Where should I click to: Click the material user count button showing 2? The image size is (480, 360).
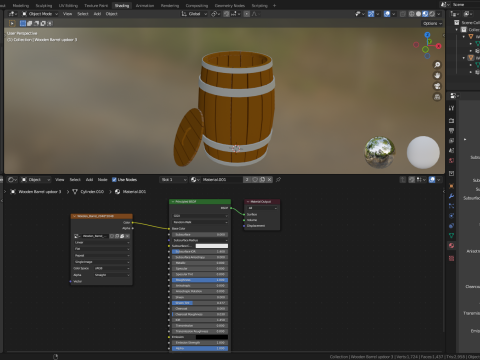click(247, 180)
